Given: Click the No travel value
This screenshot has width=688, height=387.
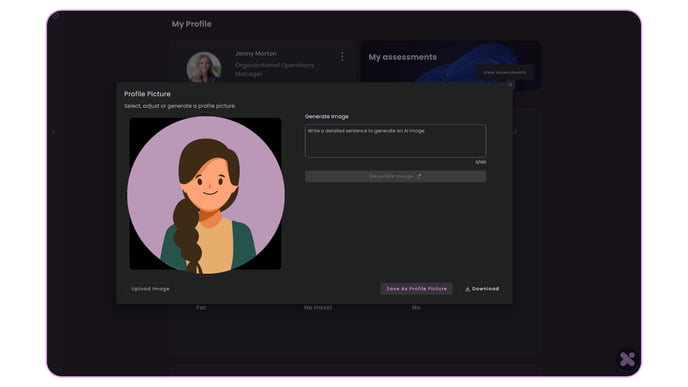Looking at the screenshot, I should (318, 308).
